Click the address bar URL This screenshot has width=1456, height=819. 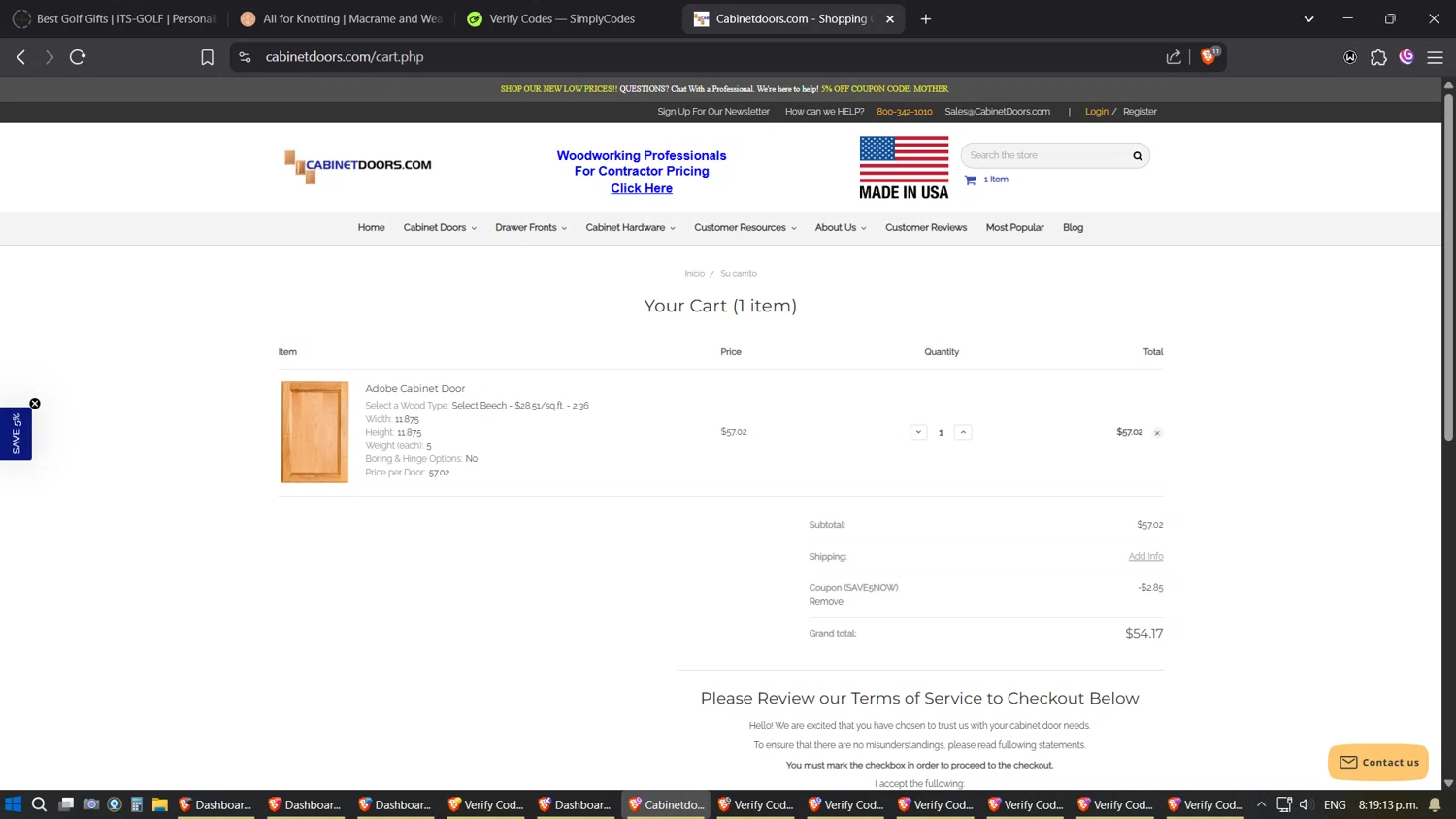pyautogui.click(x=345, y=57)
